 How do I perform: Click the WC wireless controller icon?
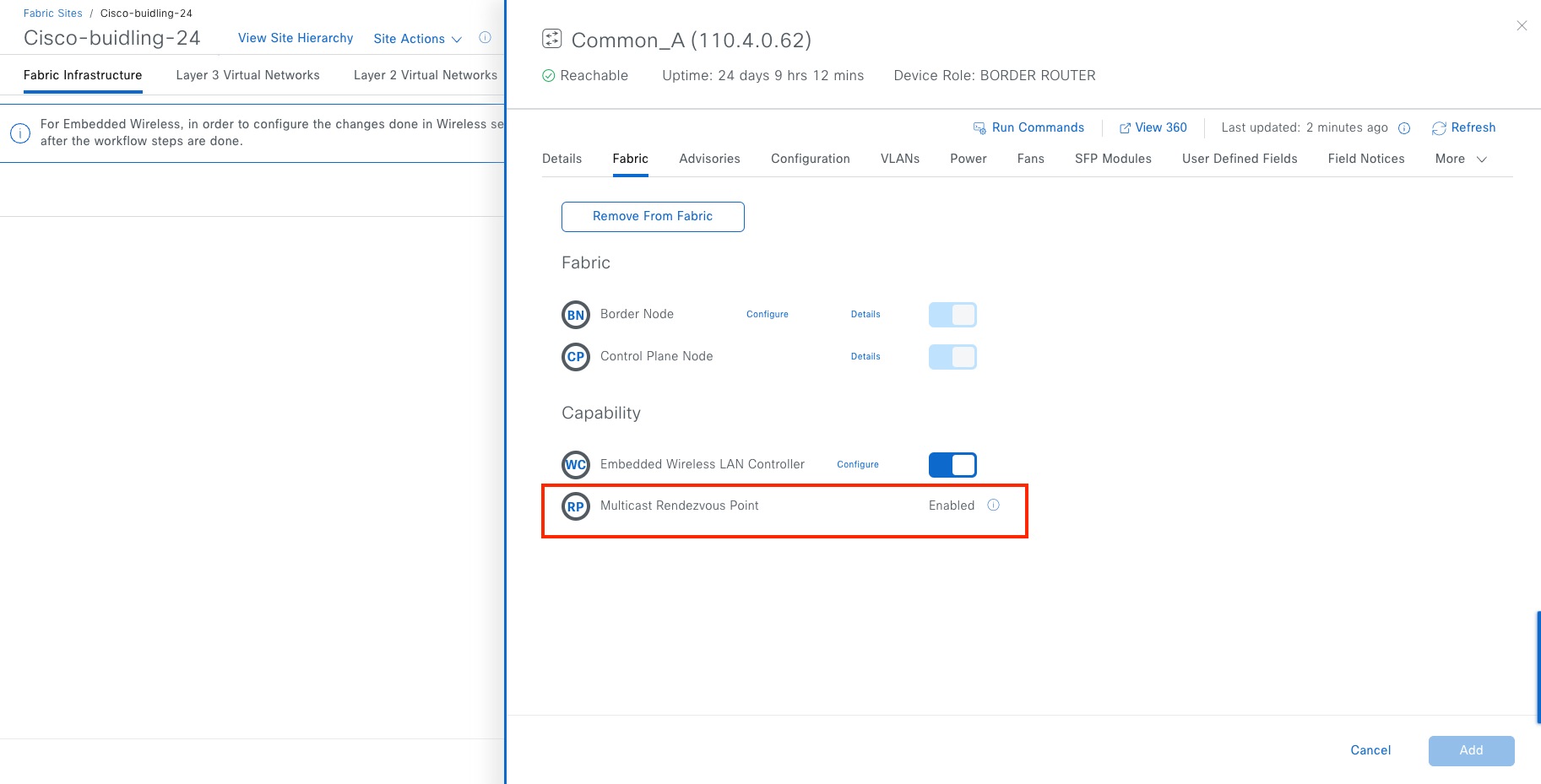tap(576, 465)
